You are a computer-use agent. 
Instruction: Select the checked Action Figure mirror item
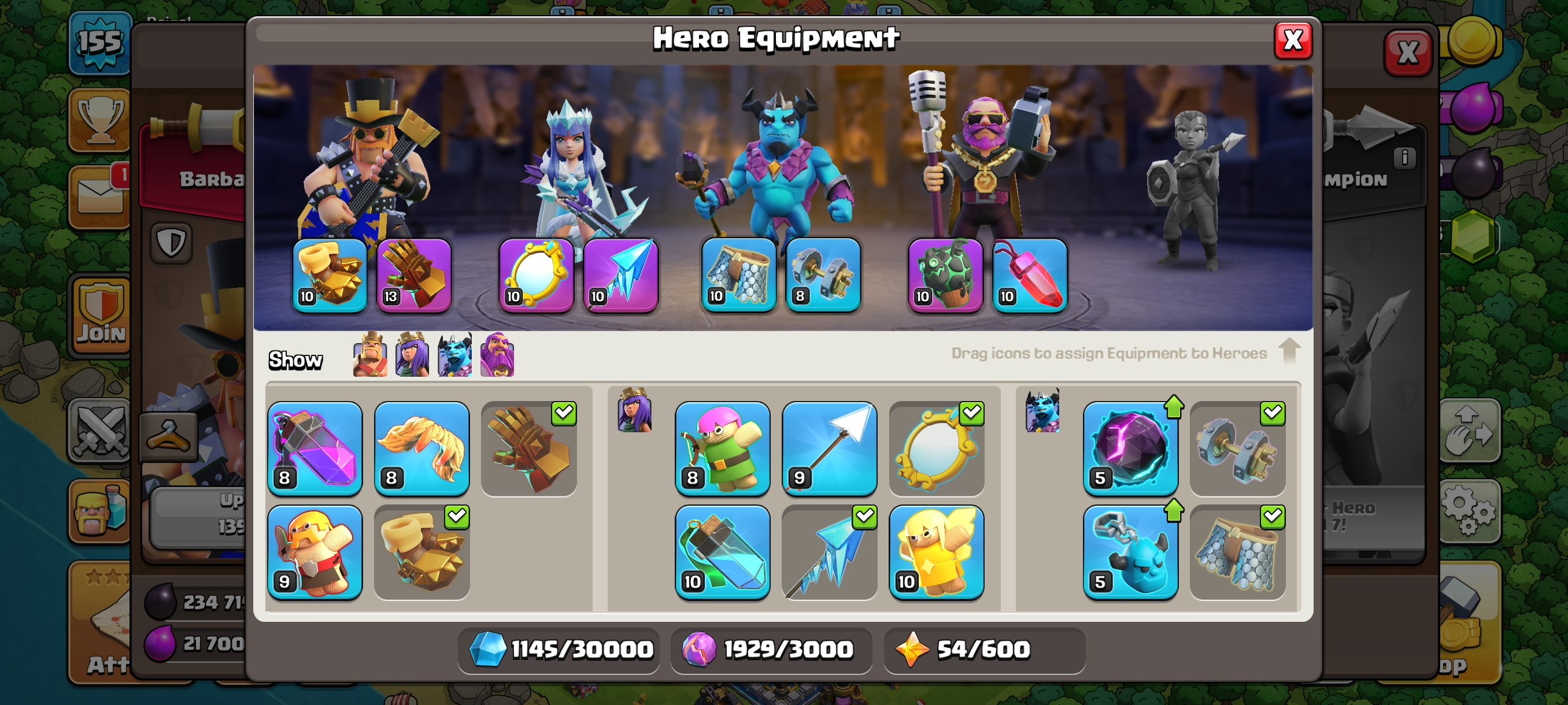(936, 448)
